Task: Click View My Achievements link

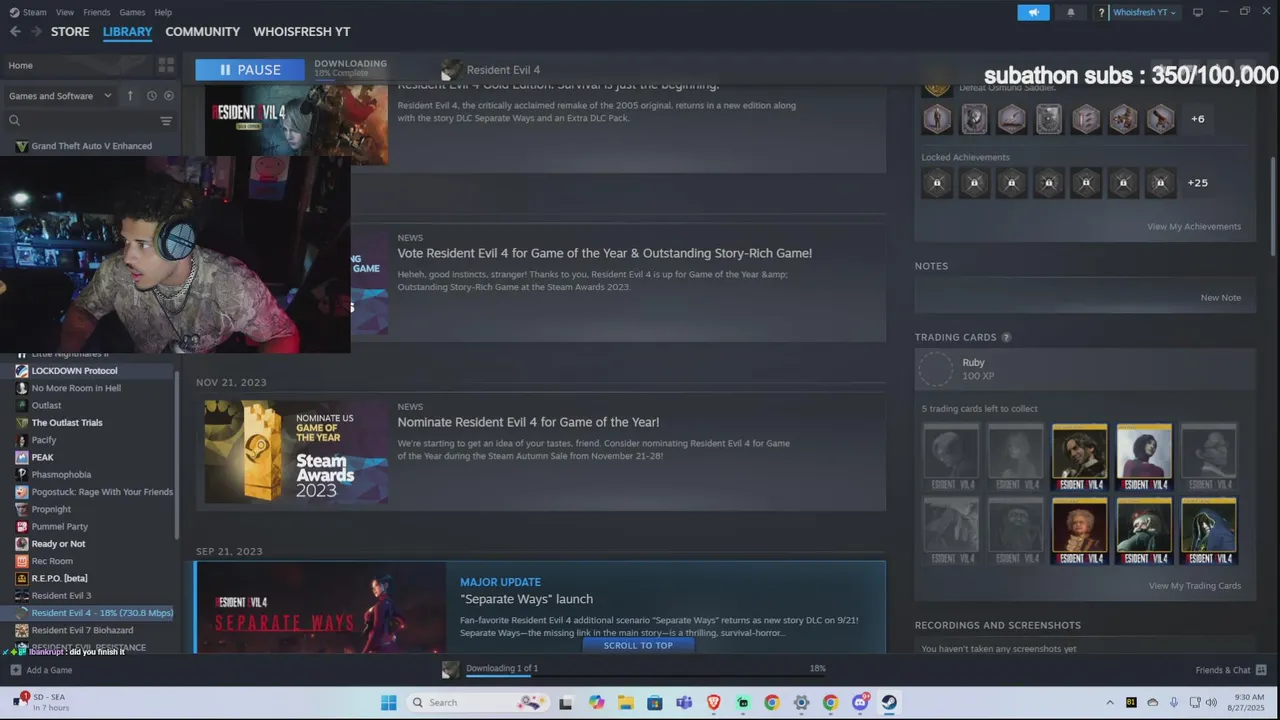Action: 1194,227
